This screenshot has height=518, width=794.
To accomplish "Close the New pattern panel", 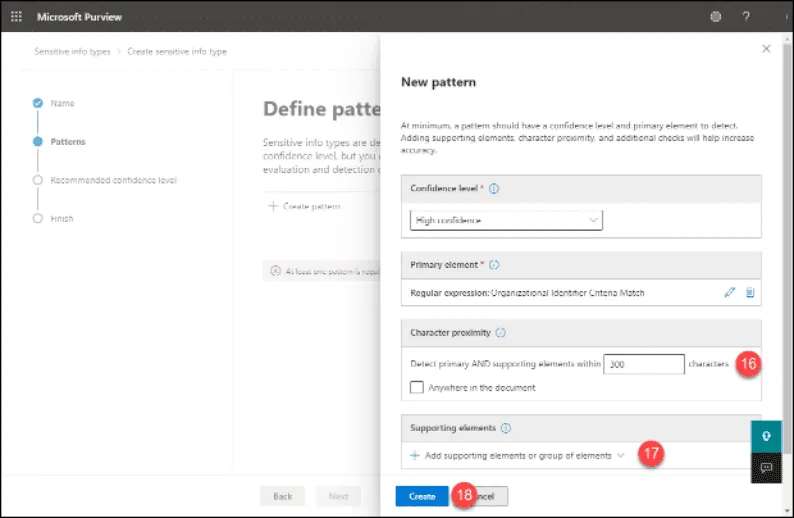I will click(766, 48).
